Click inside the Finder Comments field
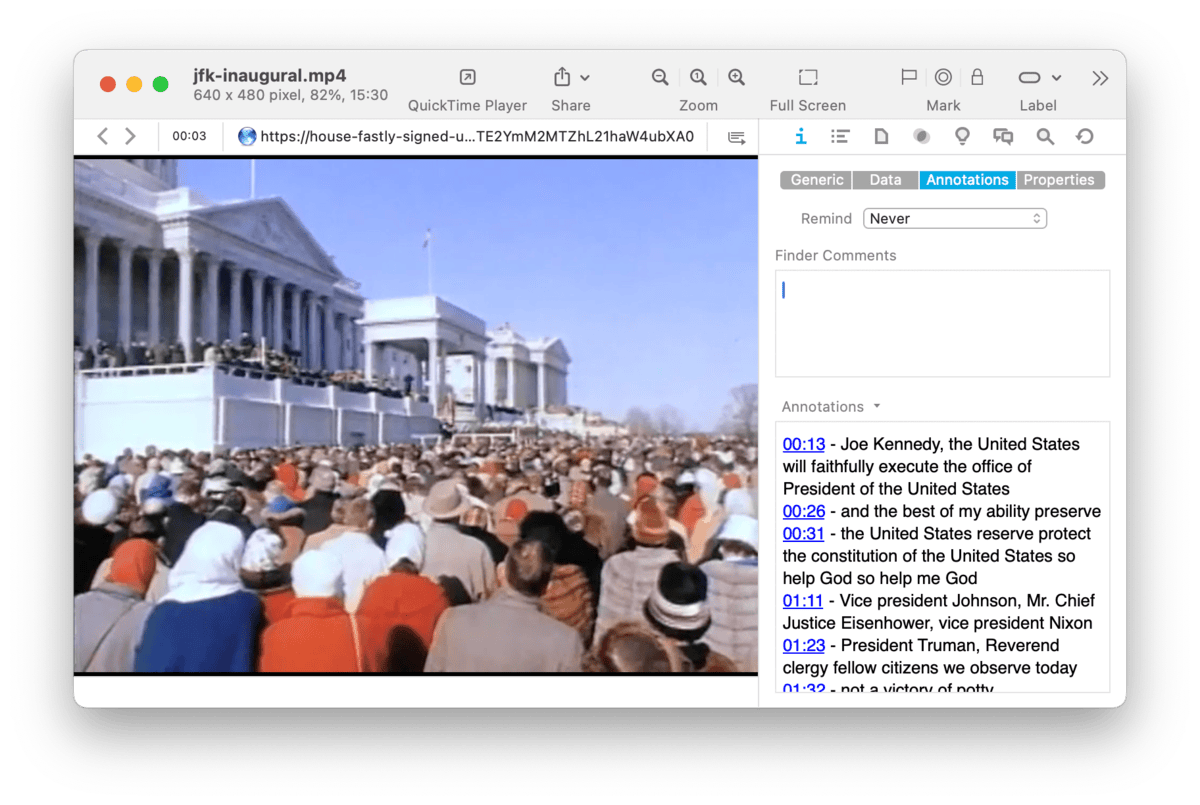This screenshot has height=805, width=1200. 942,323
